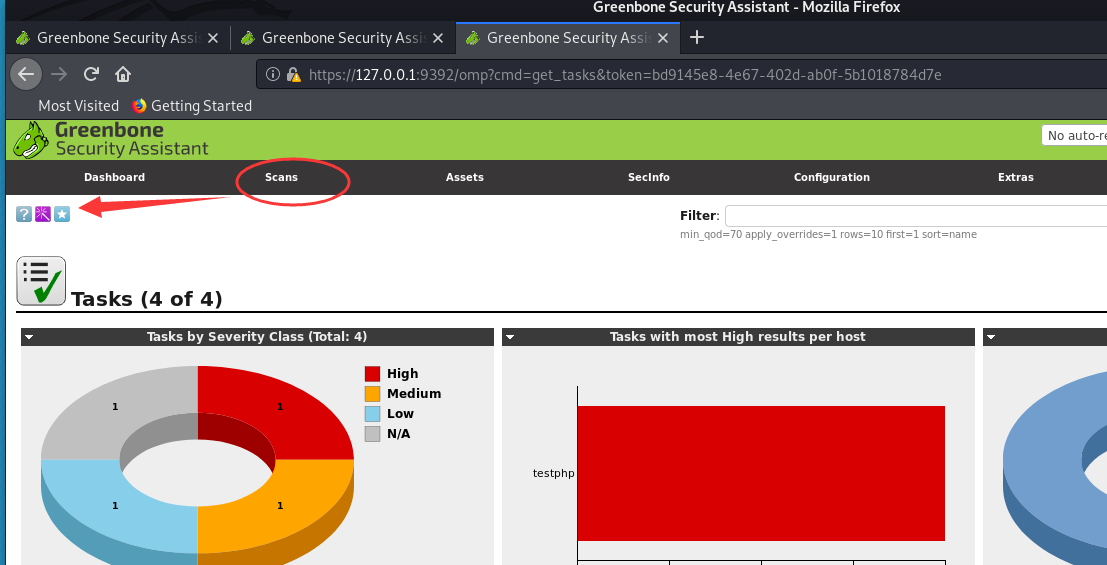The height and width of the screenshot is (565, 1107).
Task: Reload the page with the refresh icon
Action: click(91, 74)
